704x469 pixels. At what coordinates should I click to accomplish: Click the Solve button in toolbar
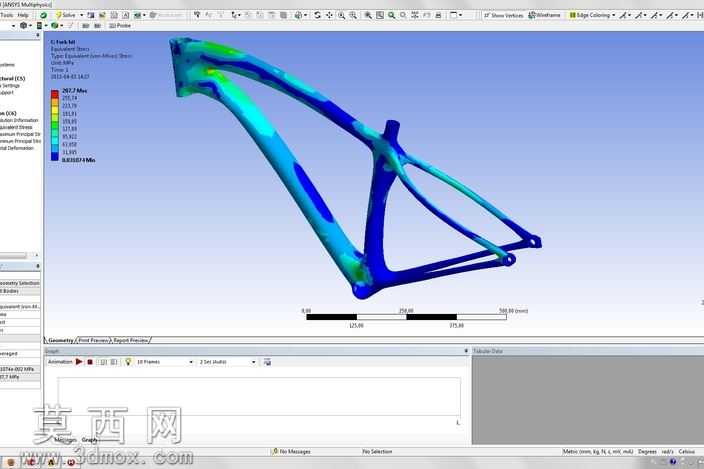coord(66,15)
